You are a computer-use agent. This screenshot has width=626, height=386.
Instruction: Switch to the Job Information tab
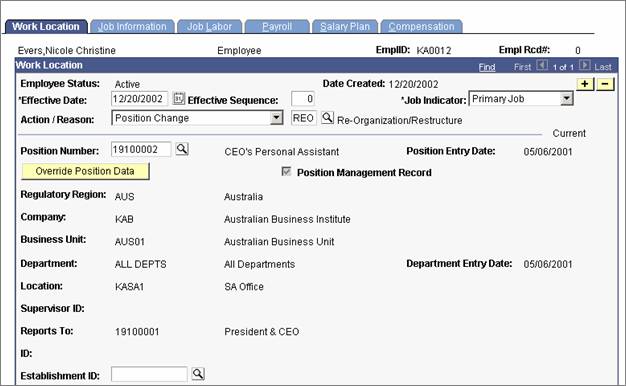point(132,27)
